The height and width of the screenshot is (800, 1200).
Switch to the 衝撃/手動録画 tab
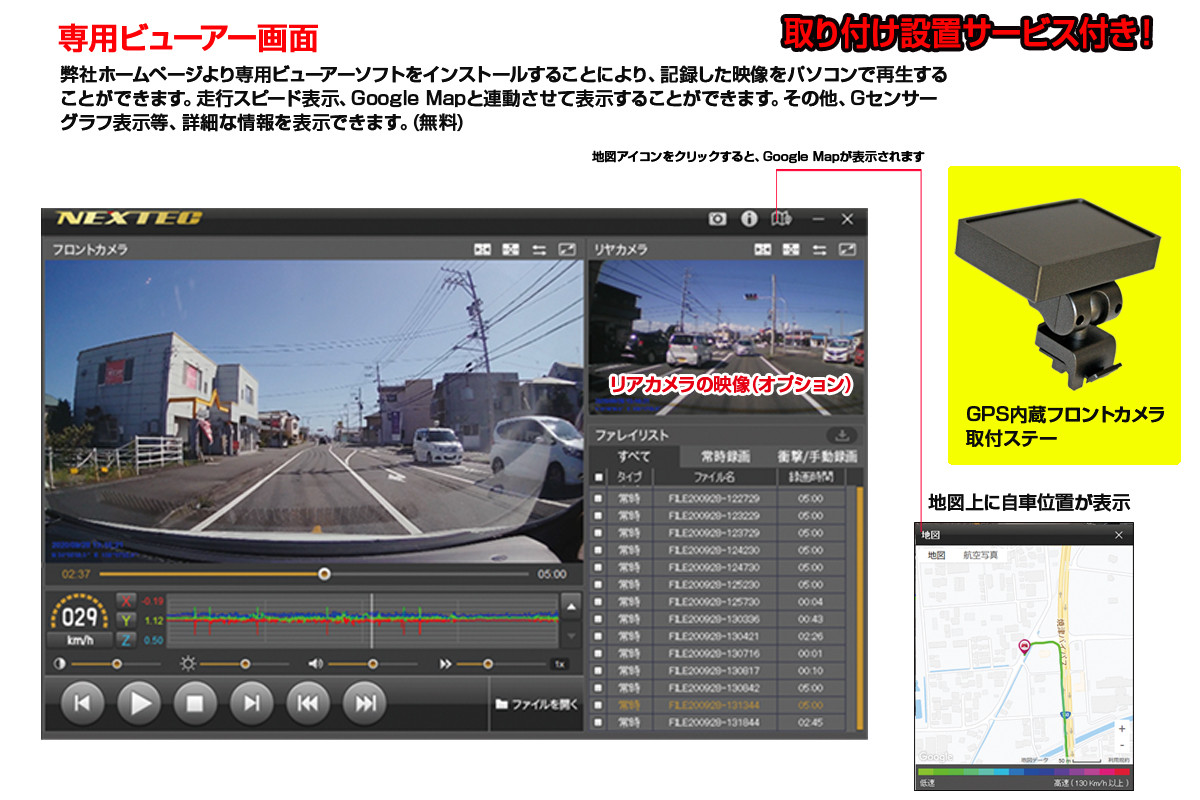click(x=817, y=456)
